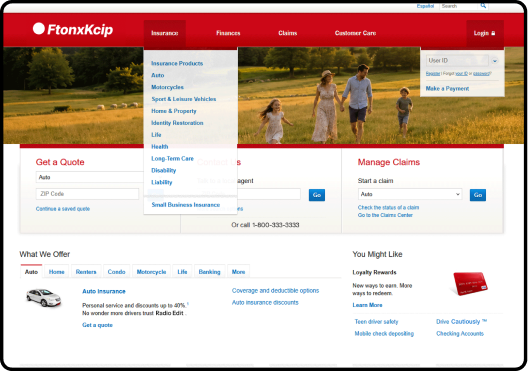Open Coverage and deductible options link
This screenshot has width=528, height=371.
pos(275,291)
